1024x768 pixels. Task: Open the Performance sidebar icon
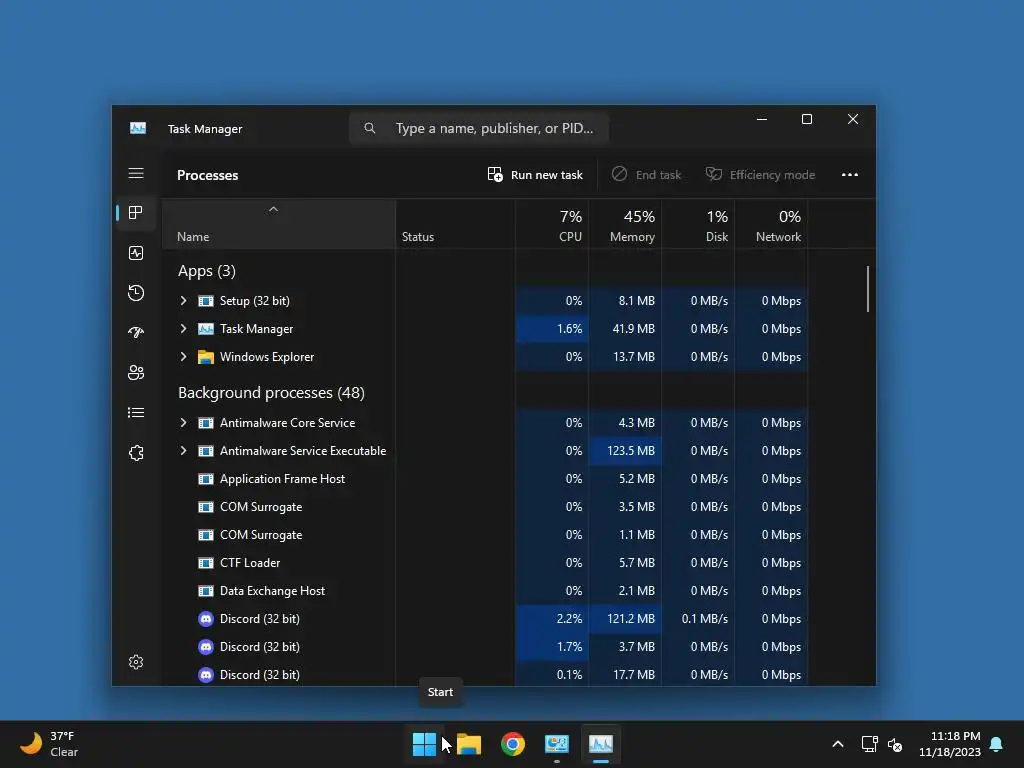[x=136, y=253]
